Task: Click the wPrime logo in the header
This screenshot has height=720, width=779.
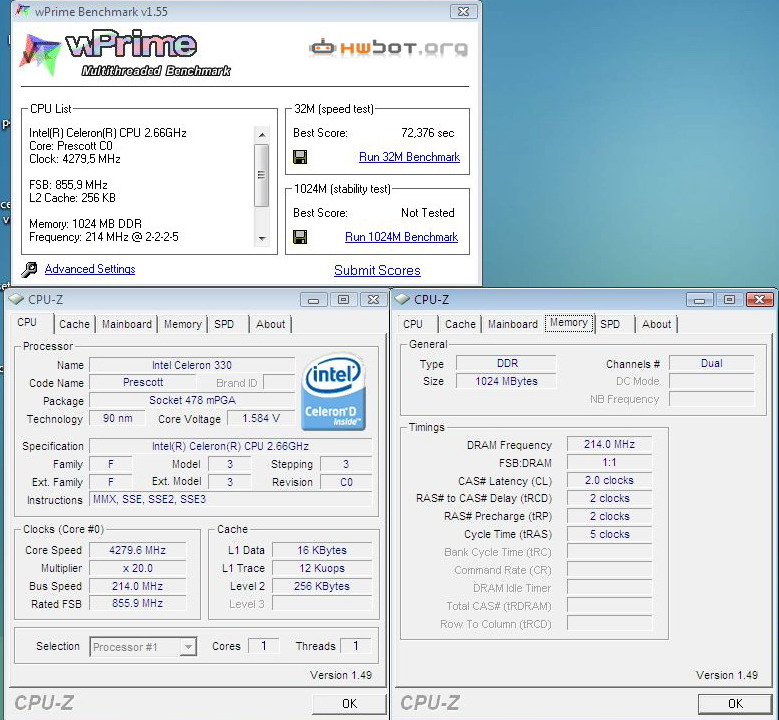Action: 124,53
